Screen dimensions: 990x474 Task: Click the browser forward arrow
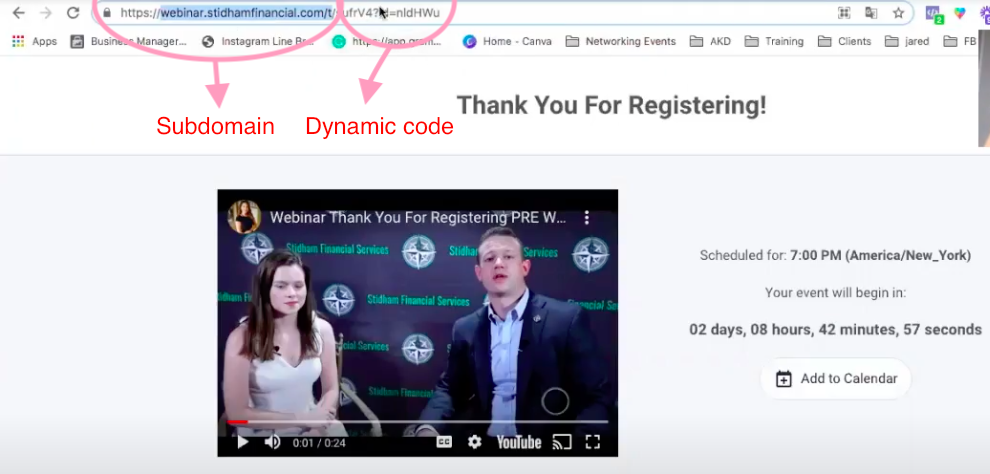[46, 13]
